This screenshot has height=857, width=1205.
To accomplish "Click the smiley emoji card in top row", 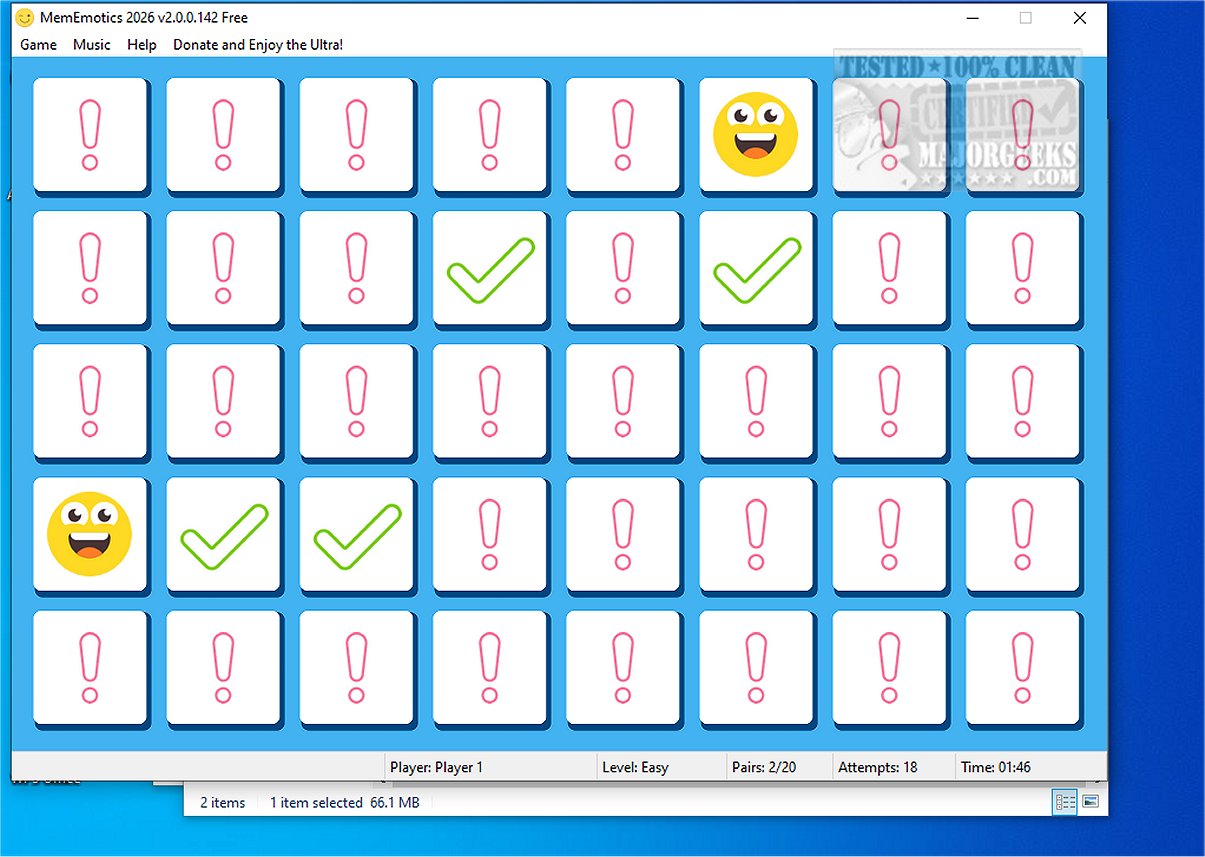I will [756, 134].
